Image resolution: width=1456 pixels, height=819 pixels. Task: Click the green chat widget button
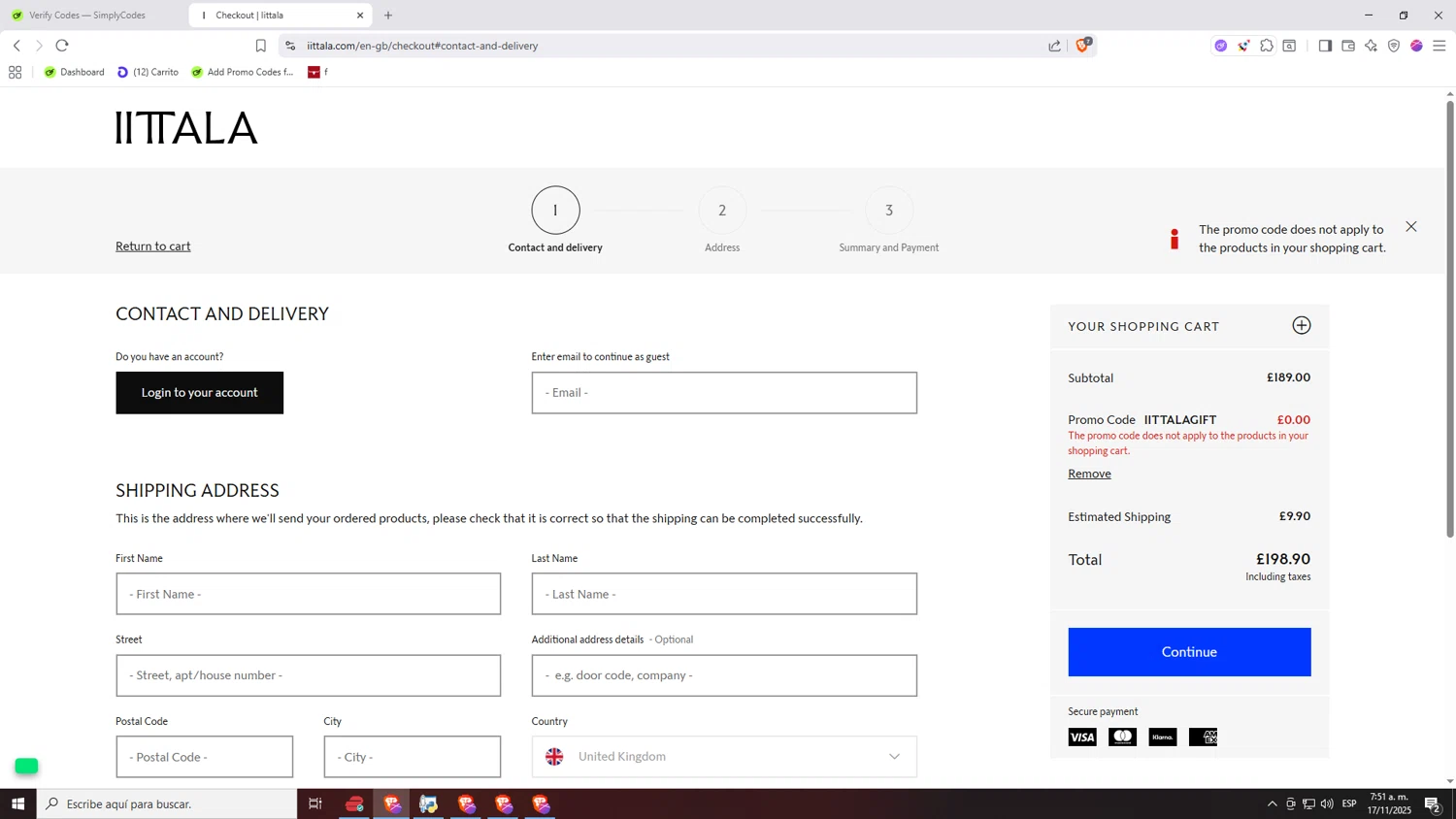(26, 767)
